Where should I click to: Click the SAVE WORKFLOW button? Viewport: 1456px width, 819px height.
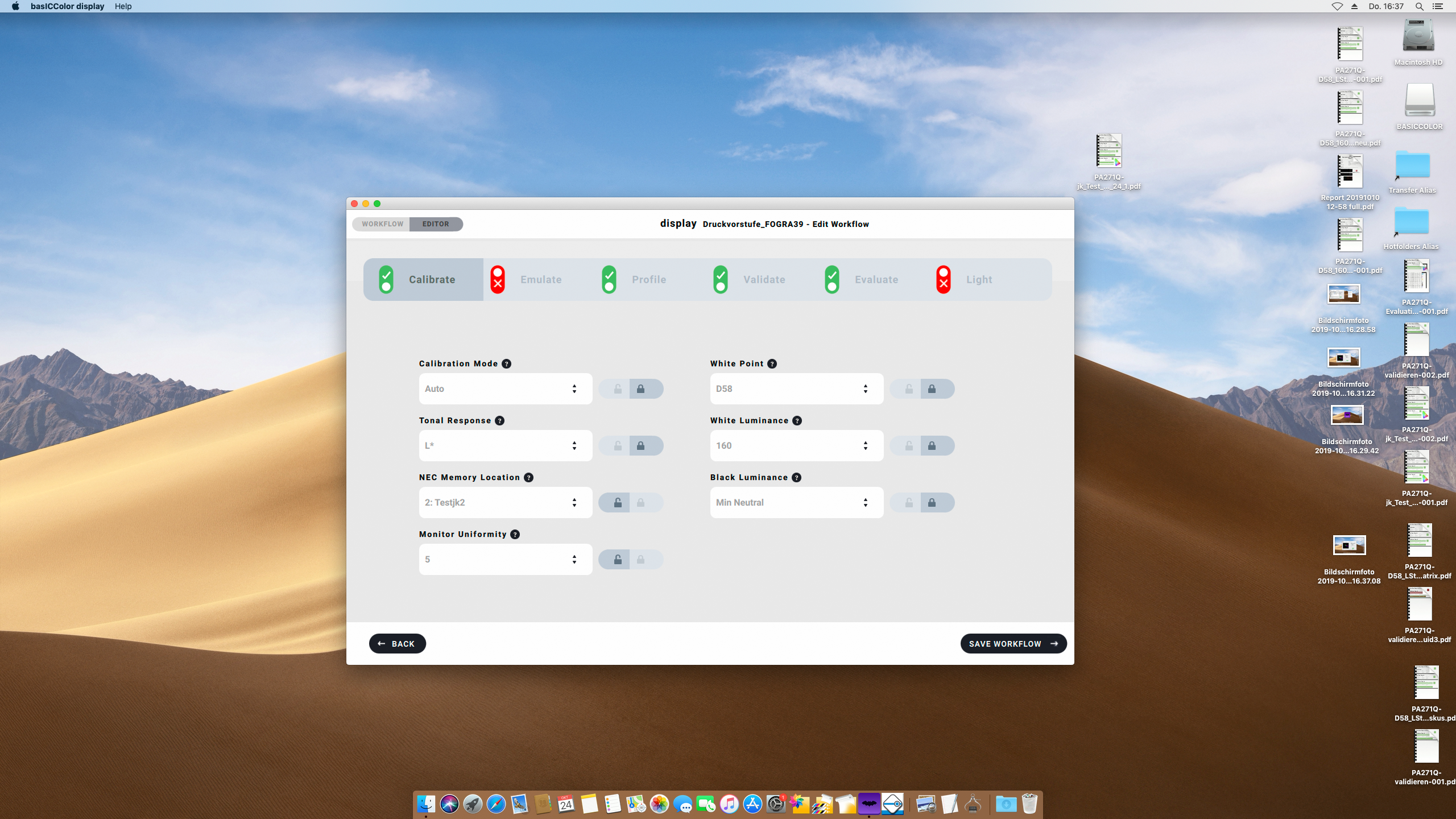coord(1013,644)
